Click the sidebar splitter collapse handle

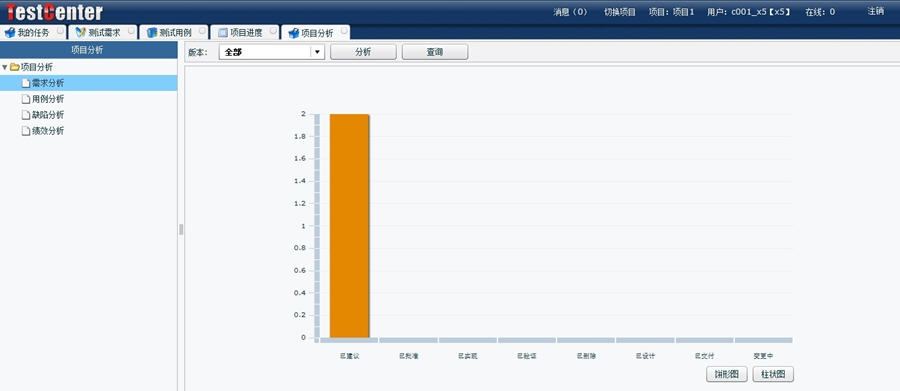[181, 230]
